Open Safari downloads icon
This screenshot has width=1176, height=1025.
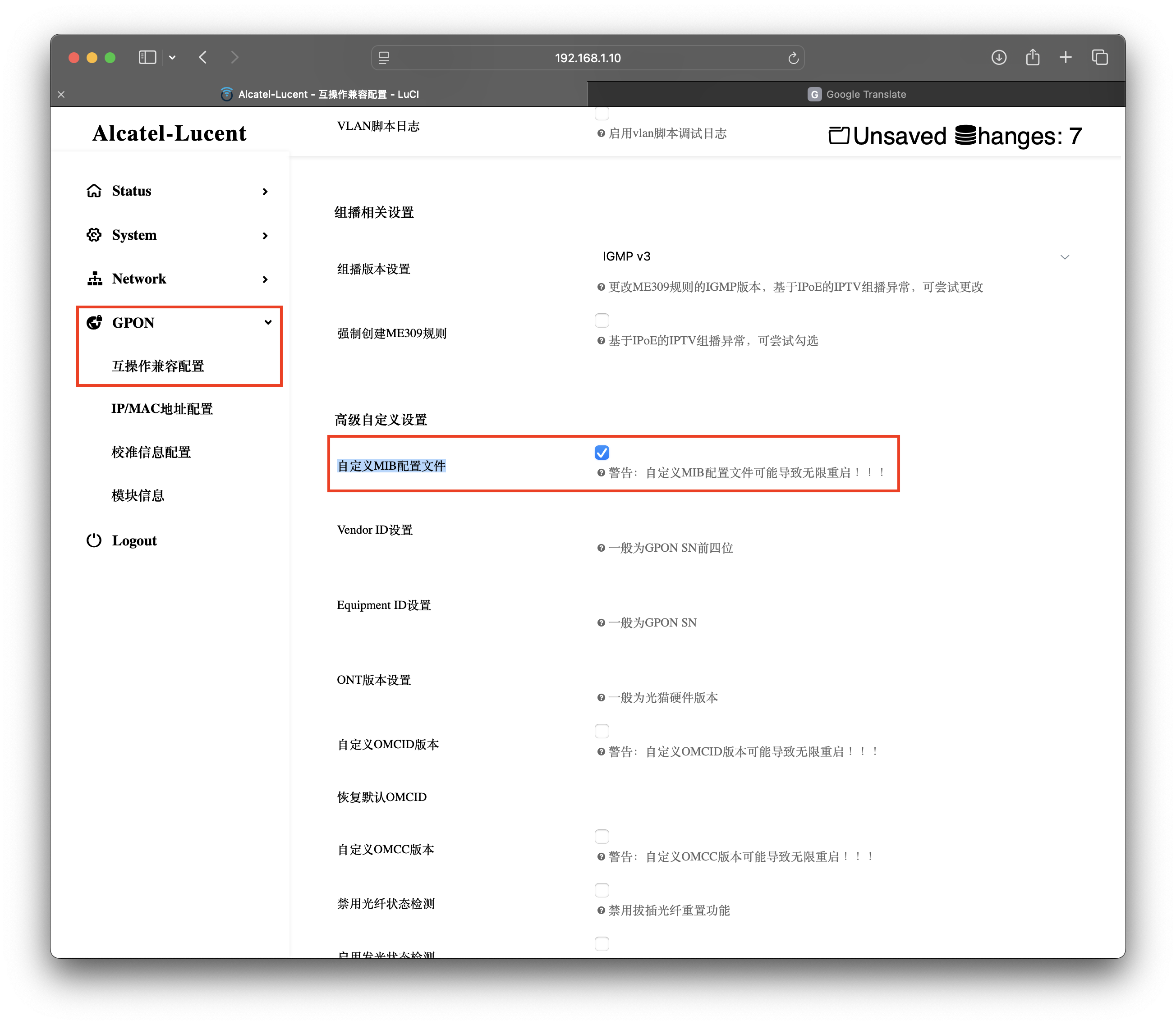(x=999, y=57)
